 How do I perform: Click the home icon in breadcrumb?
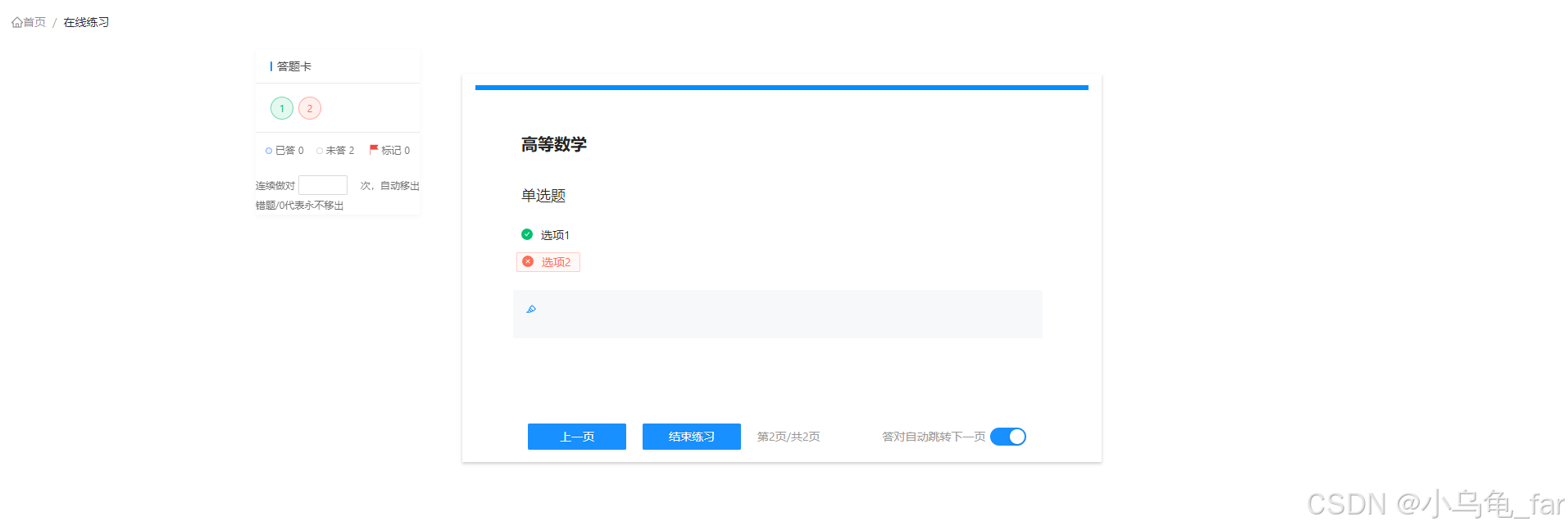coord(16,23)
